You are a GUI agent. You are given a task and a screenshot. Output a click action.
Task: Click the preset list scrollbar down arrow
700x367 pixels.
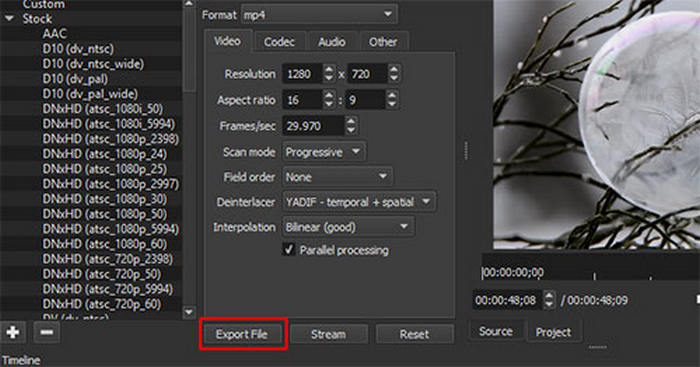(x=189, y=312)
